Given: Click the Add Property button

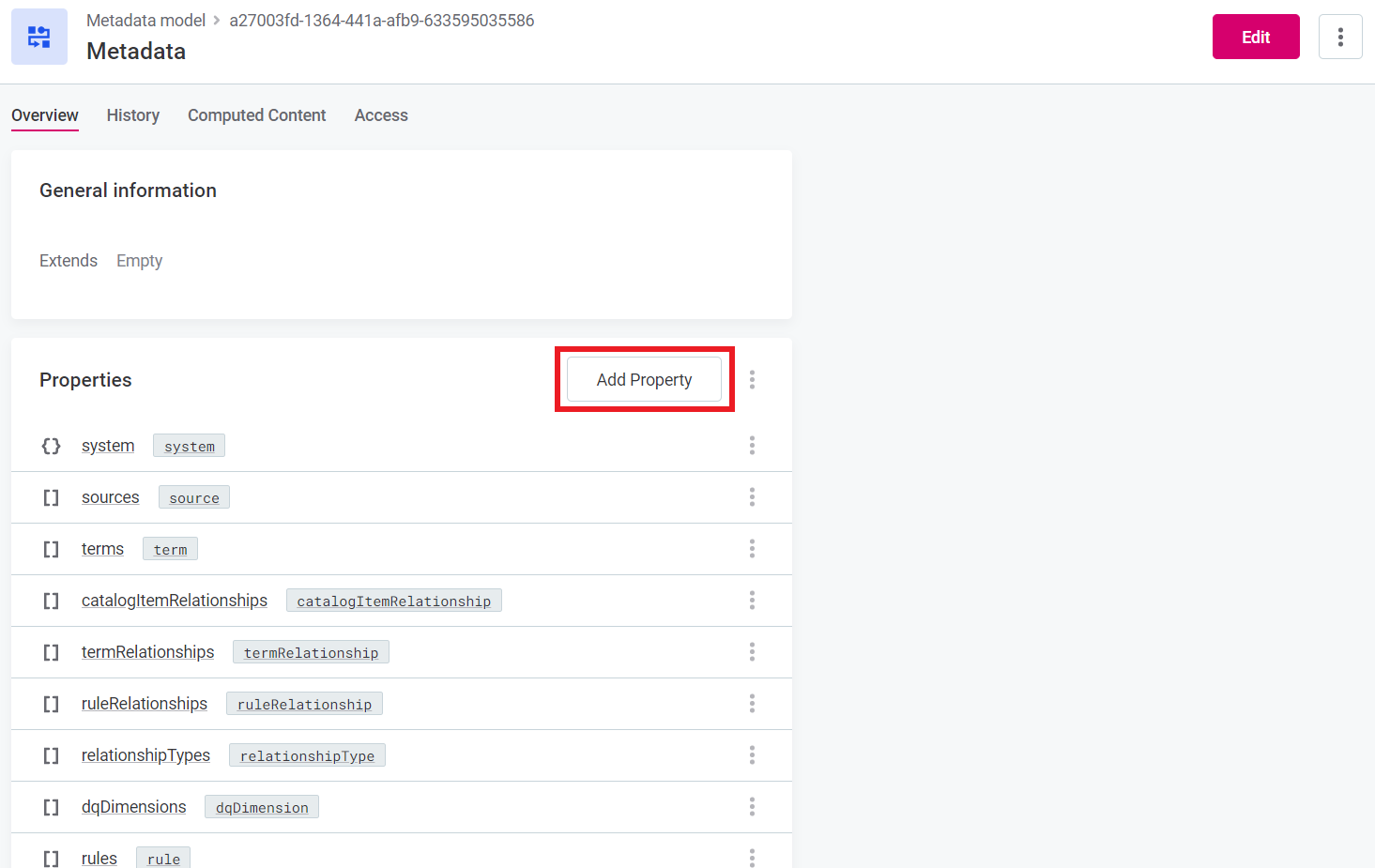Looking at the screenshot, I should [644, 380].
